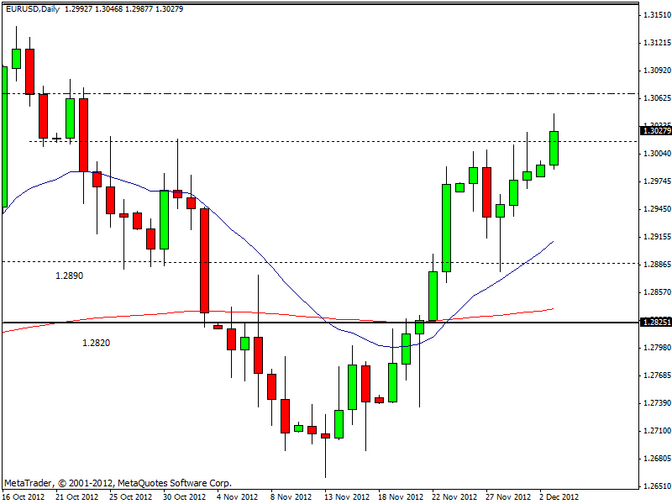Click the 1.28251 price marker on axis

[x=655, y=323]
